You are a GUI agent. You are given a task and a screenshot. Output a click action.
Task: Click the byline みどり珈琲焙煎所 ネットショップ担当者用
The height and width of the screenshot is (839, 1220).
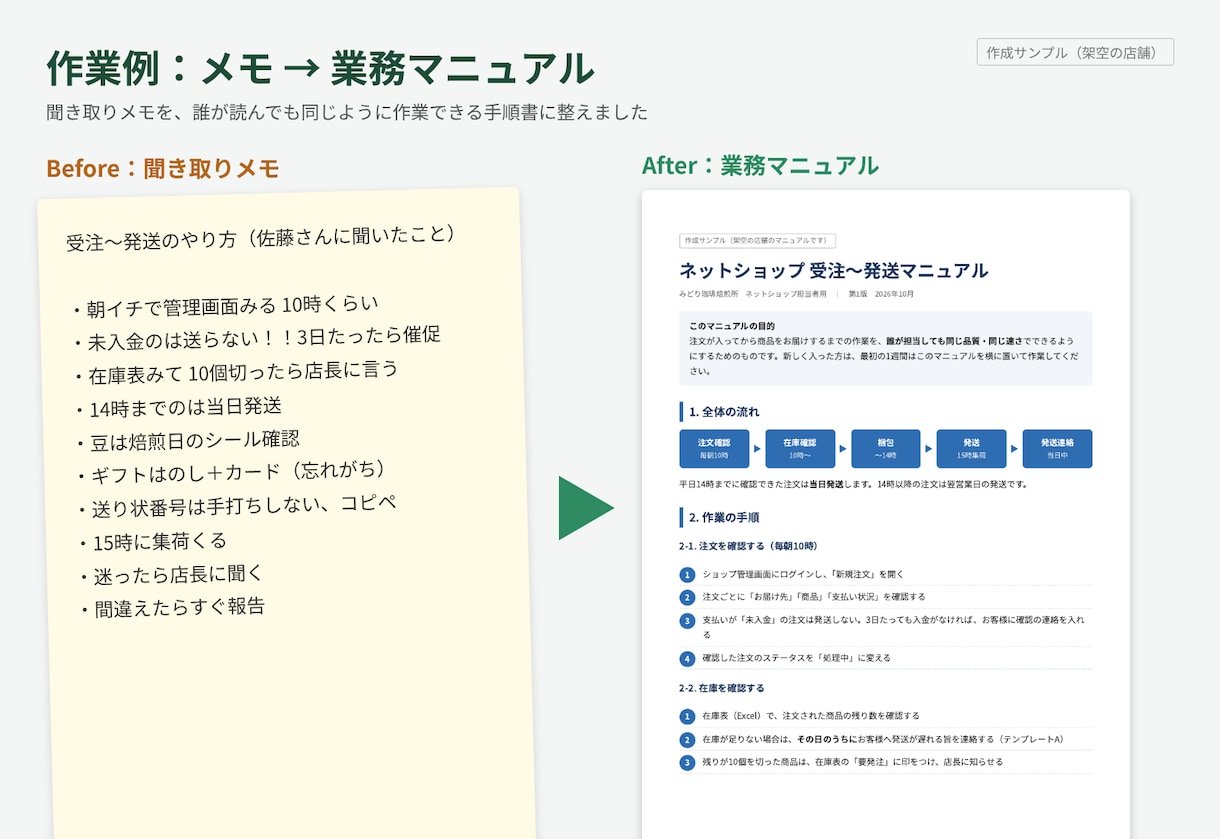tap(753, 295)
